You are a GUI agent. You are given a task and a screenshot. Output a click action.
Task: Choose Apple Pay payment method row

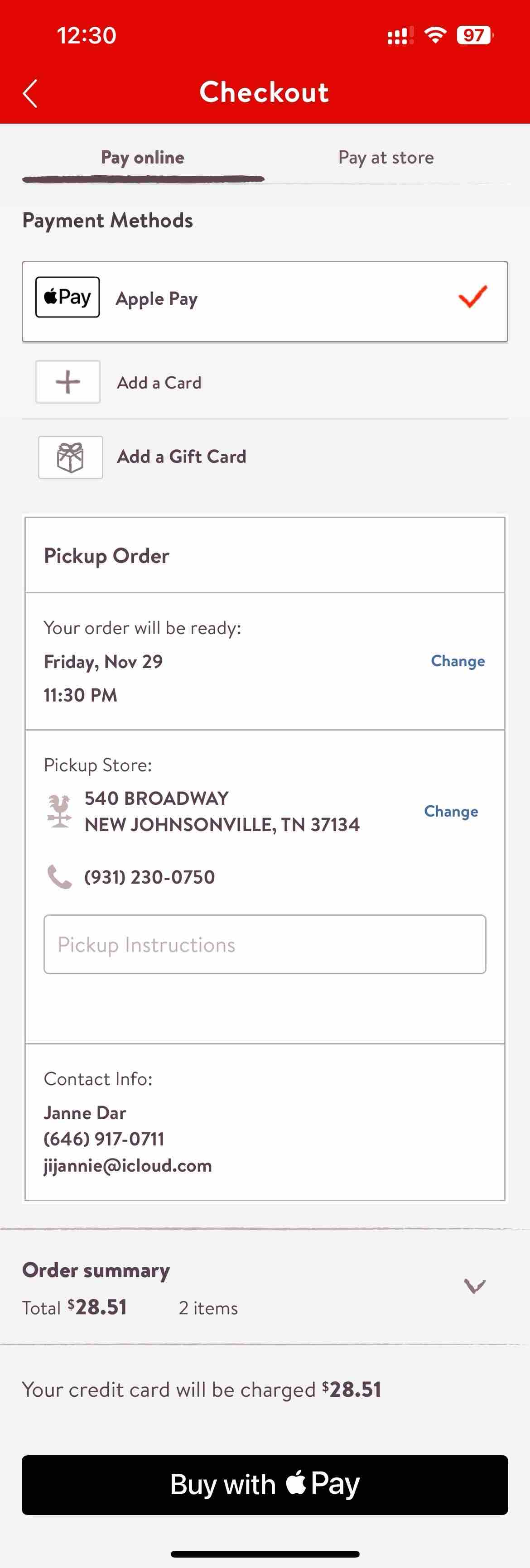coord(265,301)
